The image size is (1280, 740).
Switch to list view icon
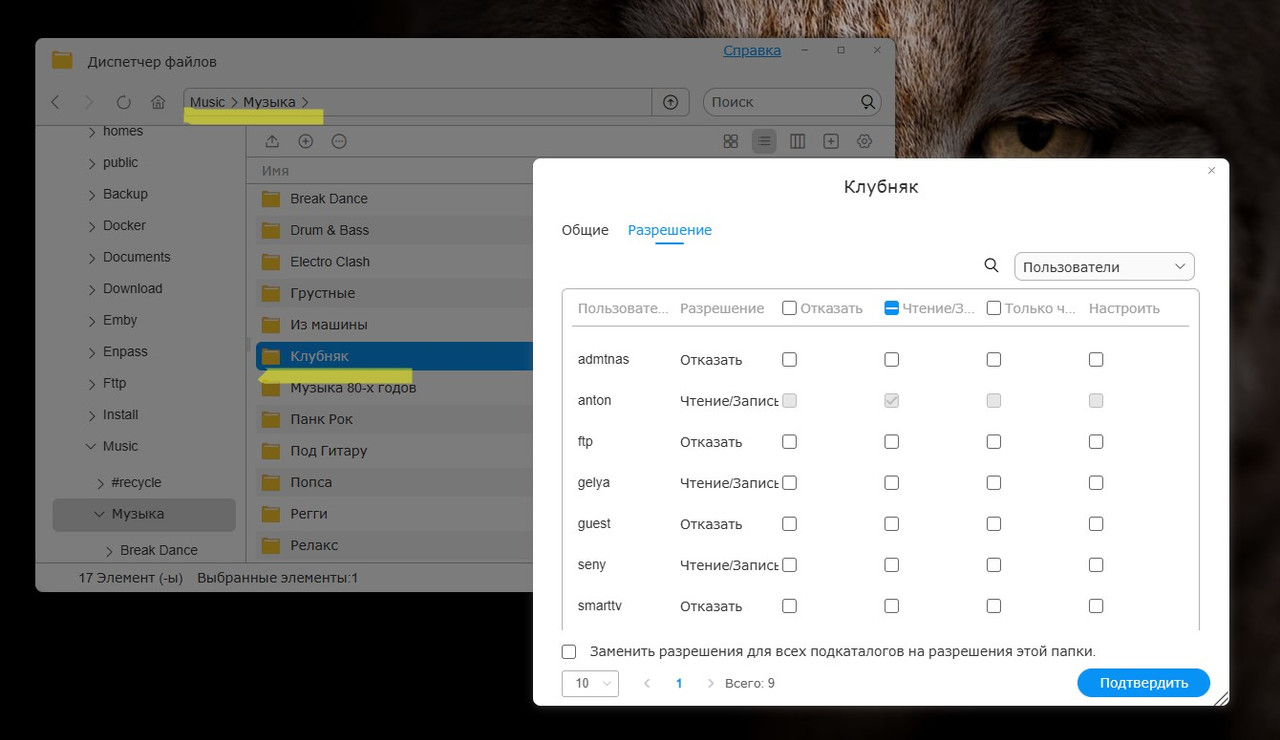(764, 142)
